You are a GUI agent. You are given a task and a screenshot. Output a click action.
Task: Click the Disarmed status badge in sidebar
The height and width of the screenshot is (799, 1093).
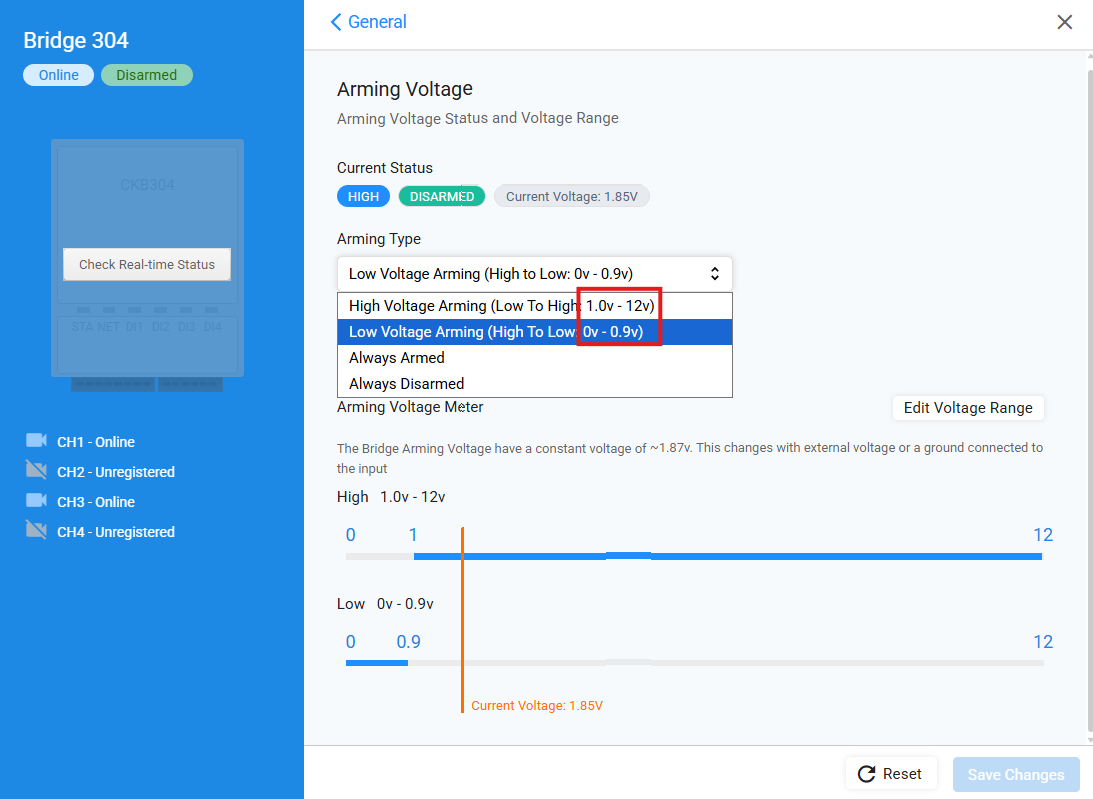pos(146,75)
